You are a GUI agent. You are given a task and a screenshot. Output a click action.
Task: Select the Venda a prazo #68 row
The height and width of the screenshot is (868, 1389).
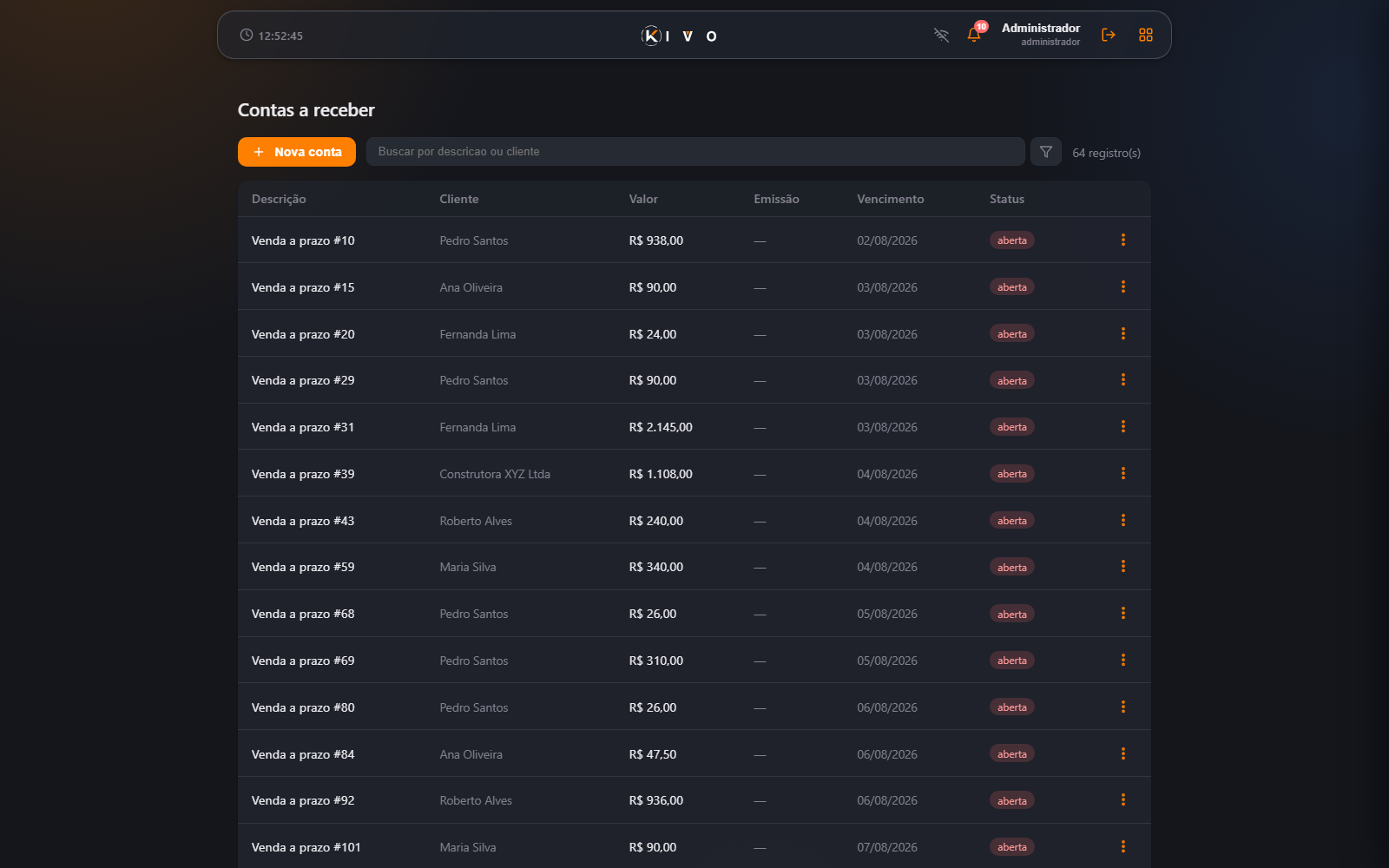694,614
